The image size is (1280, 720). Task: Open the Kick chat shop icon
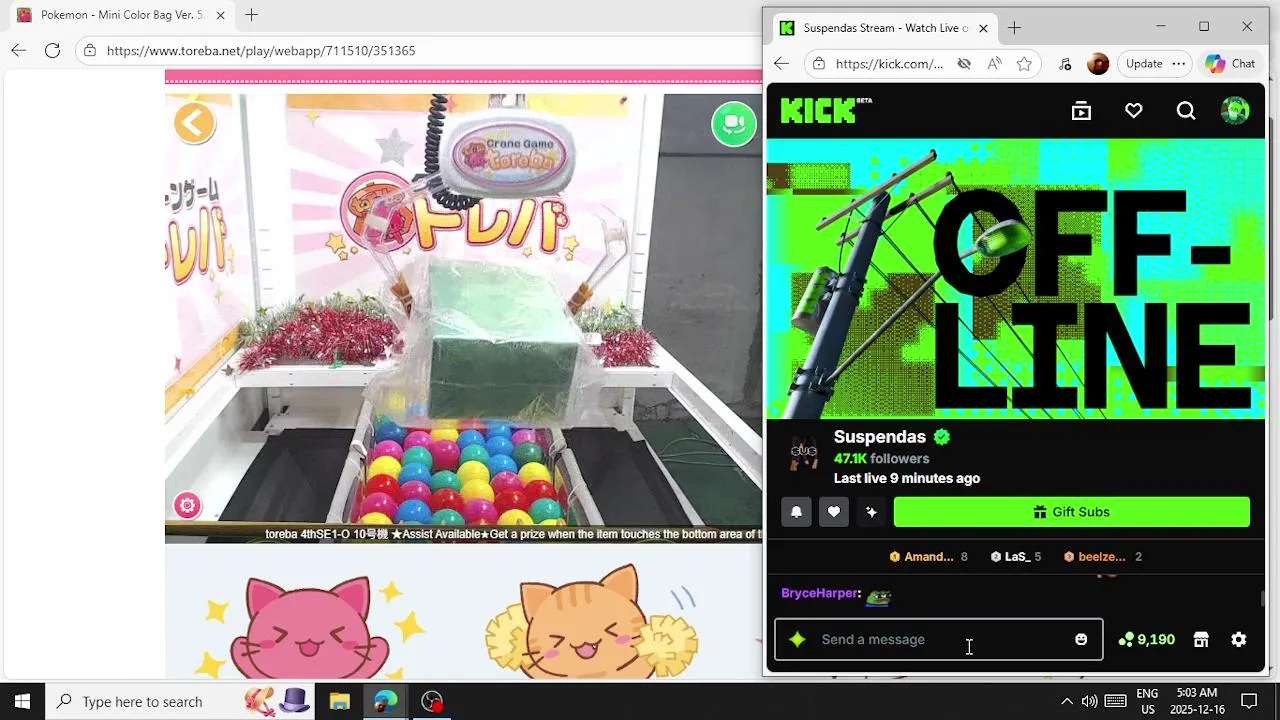click(1201, 640)
